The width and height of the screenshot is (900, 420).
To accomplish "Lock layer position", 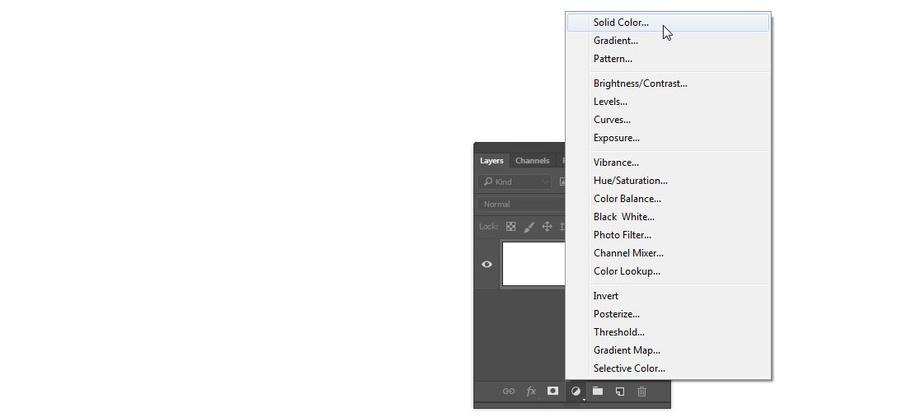I will pos(547,227).
